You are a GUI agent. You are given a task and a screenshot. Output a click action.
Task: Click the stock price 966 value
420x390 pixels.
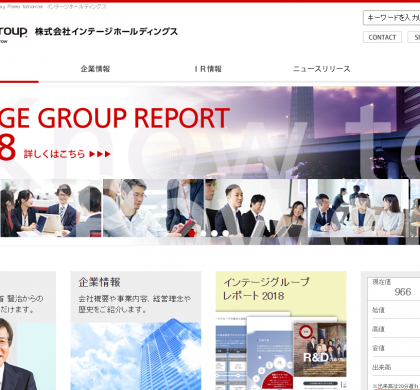(x=403, y=292)
